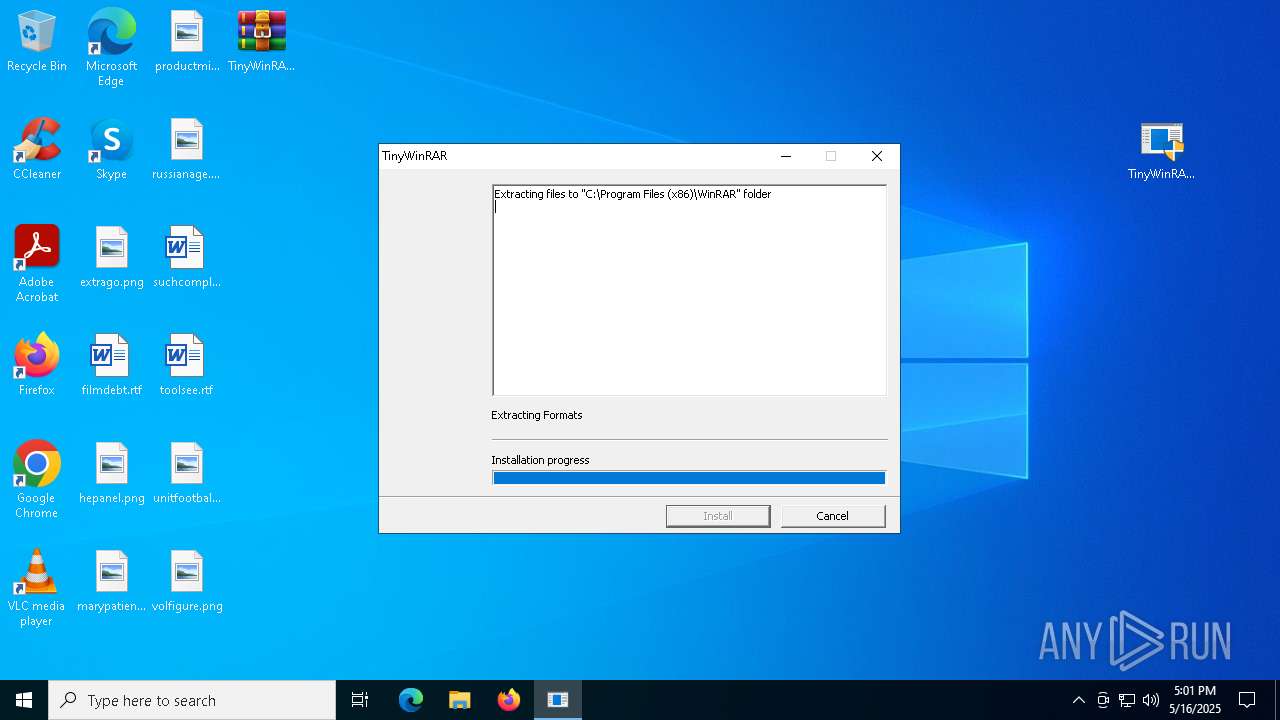Select the productmi... image file icon
Screen dimensions: 1280x720
click(187, 42)
